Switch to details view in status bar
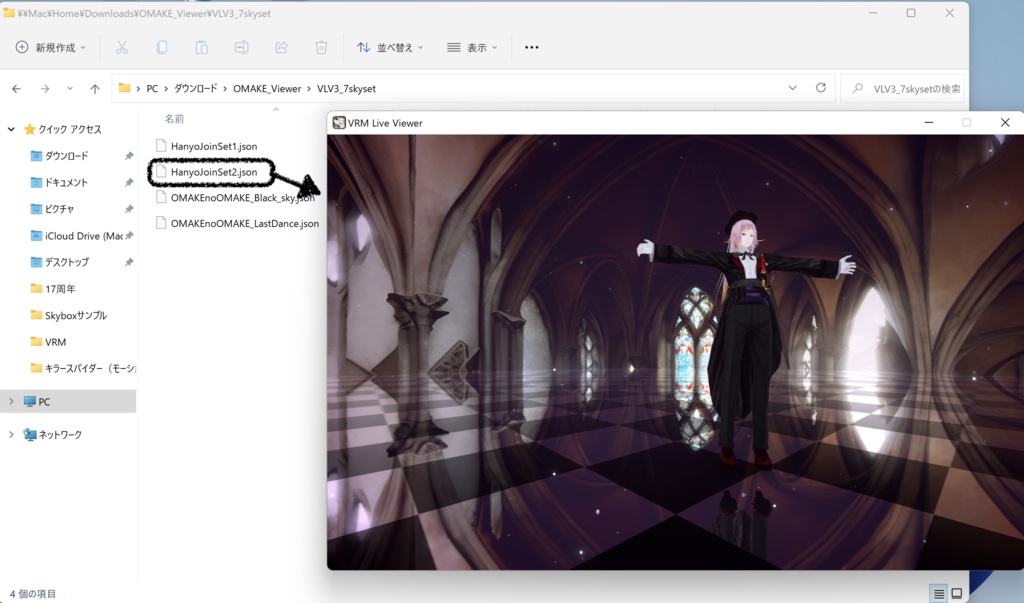Screen dimensions: 1024x603 click(939, 593)
